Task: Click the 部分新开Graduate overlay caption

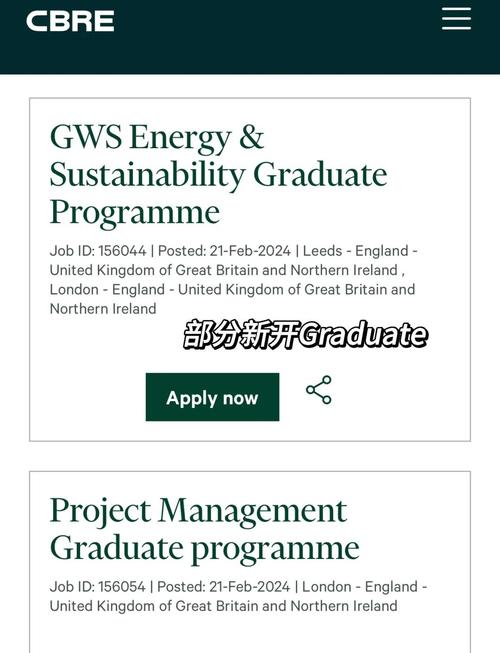Action: [305, 334]
